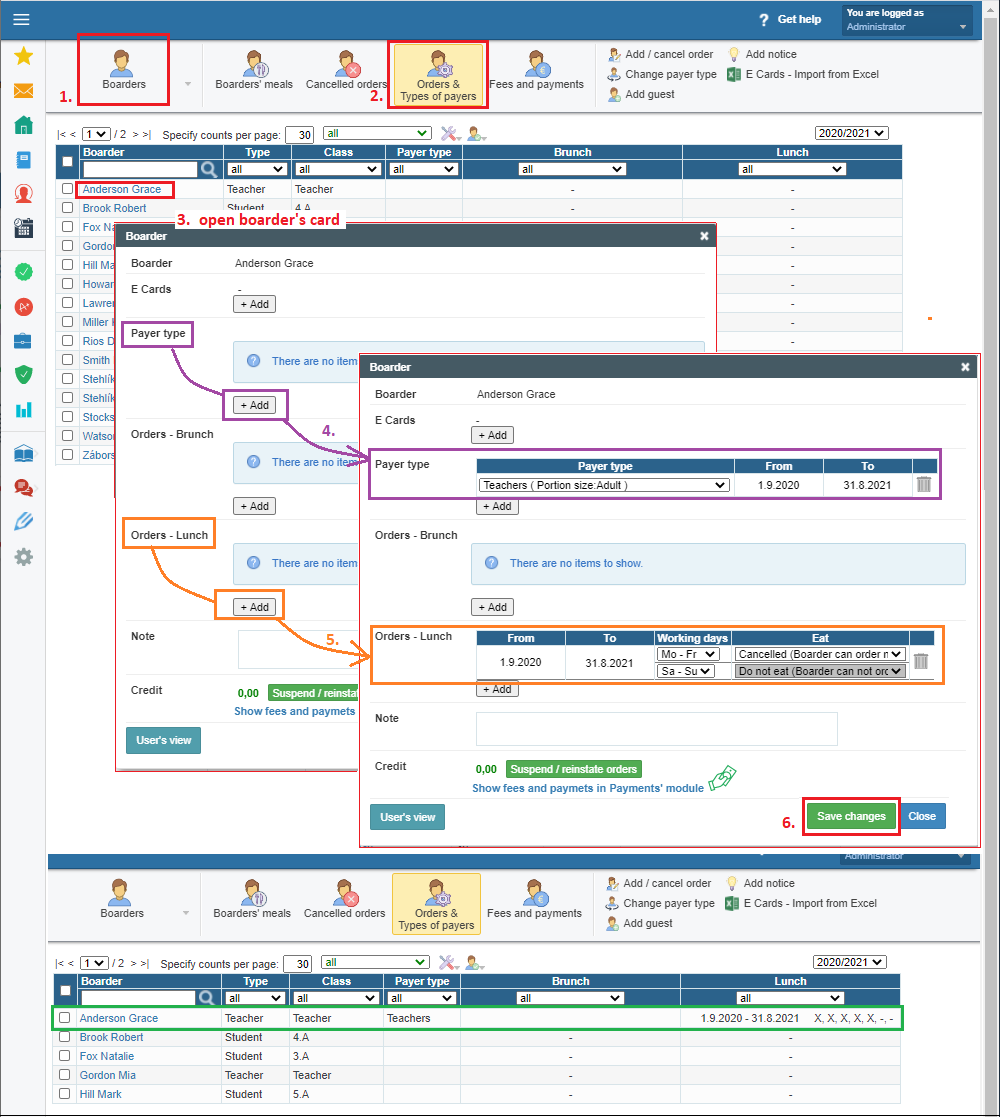Check the 'Howar…' row checkbox
1000x1117 pixels.
[67, 284]
